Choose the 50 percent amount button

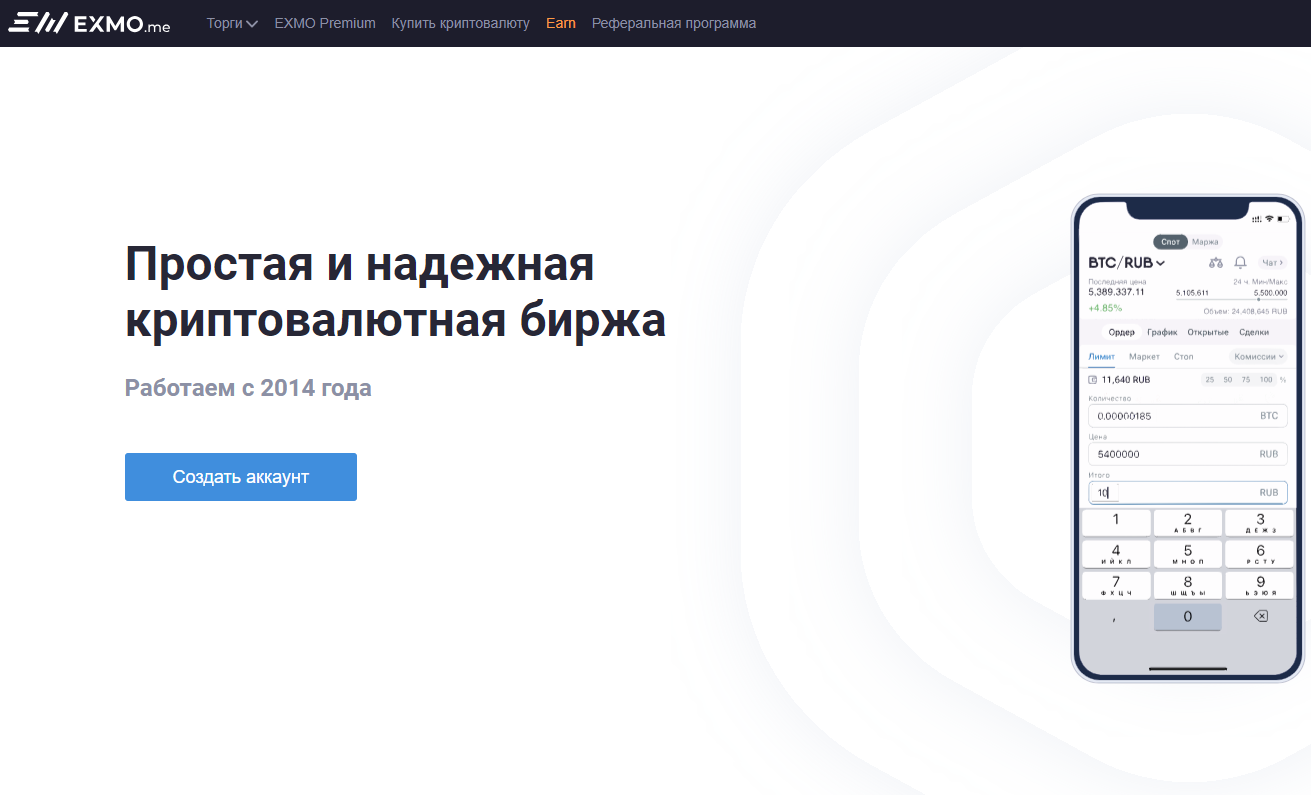[x=1228, y=380]
